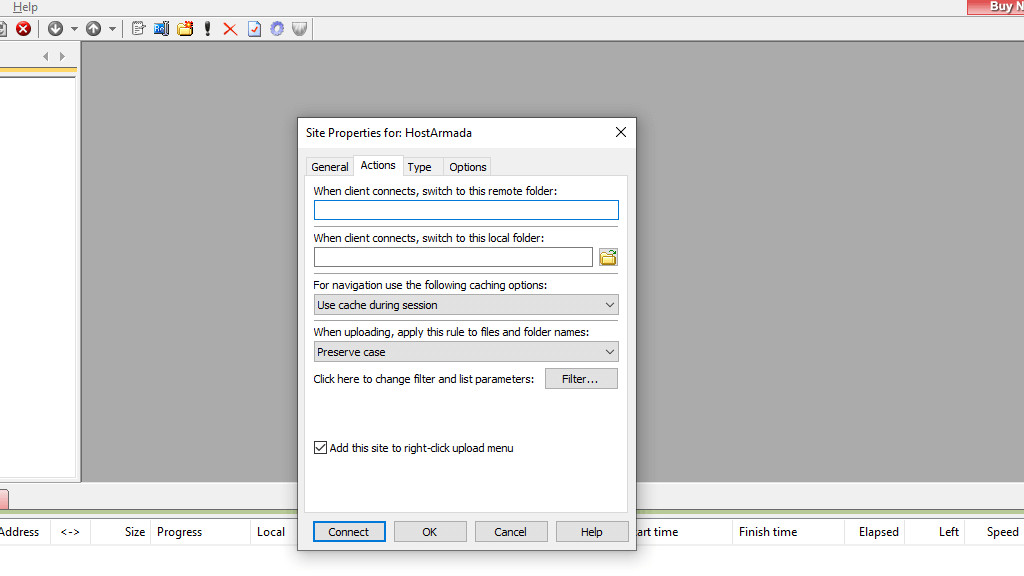The width and height of the screenshot is (1024, 576).
Task: Uncheck Add this site to right-click upload menu
Action: pyautogui.click(x=320, y=447)
